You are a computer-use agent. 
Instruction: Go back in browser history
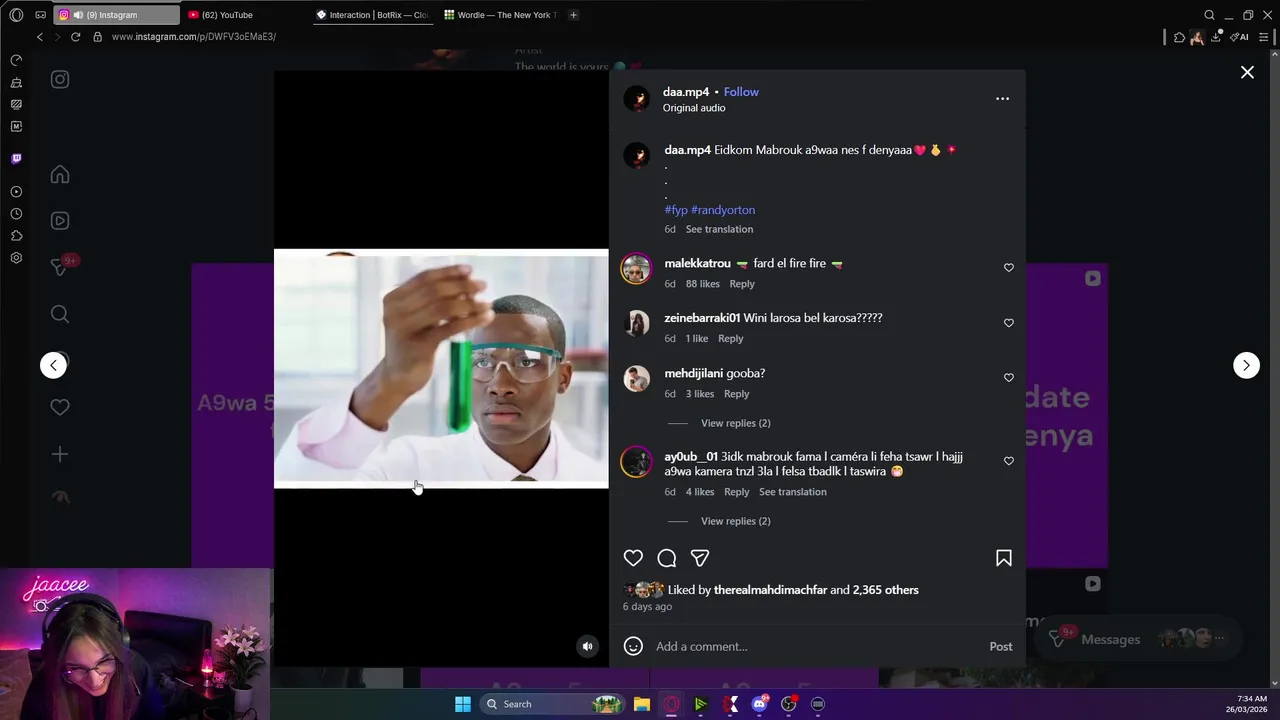click(x=40, y=37)
